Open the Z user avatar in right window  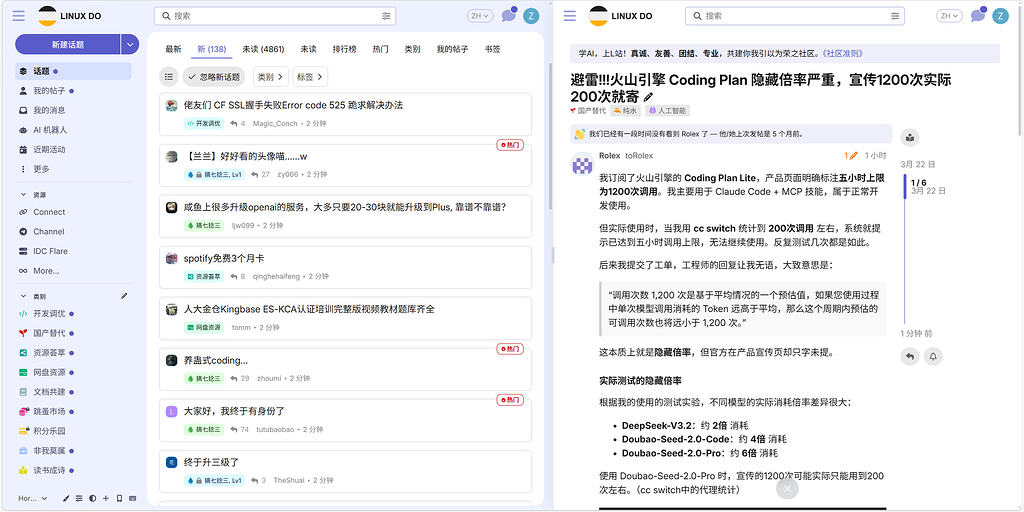[1000, 16]
